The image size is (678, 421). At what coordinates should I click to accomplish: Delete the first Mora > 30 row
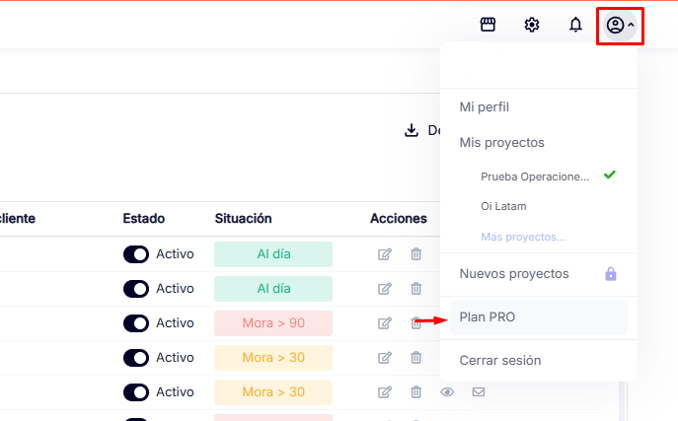point(416,357)
